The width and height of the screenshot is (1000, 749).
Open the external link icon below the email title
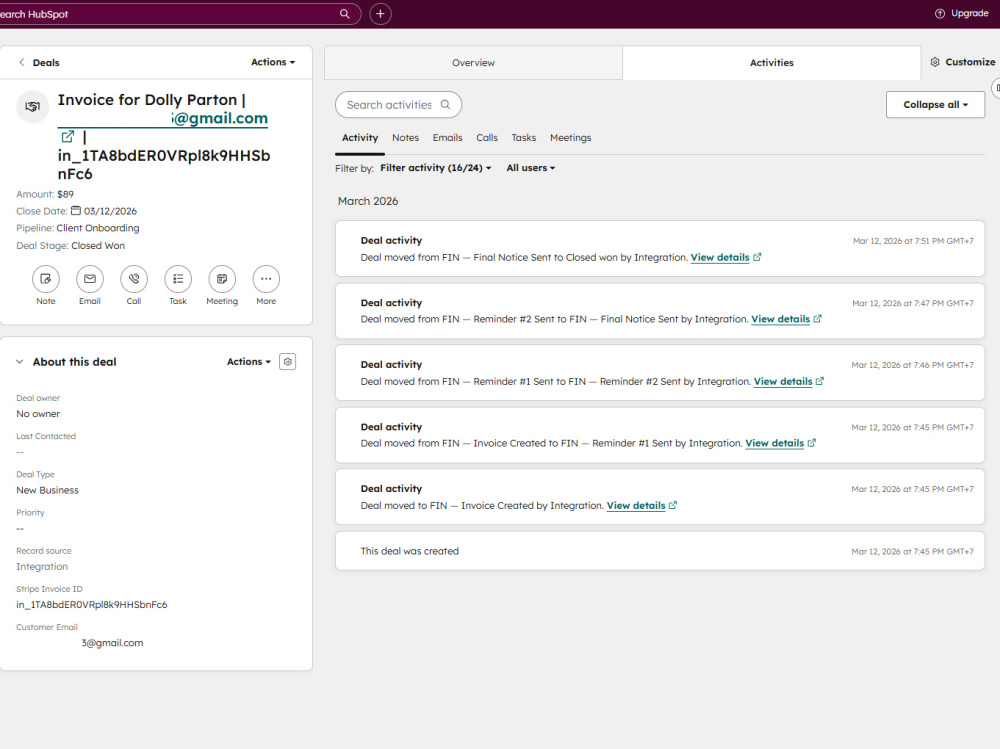click(x=68, y=137)
